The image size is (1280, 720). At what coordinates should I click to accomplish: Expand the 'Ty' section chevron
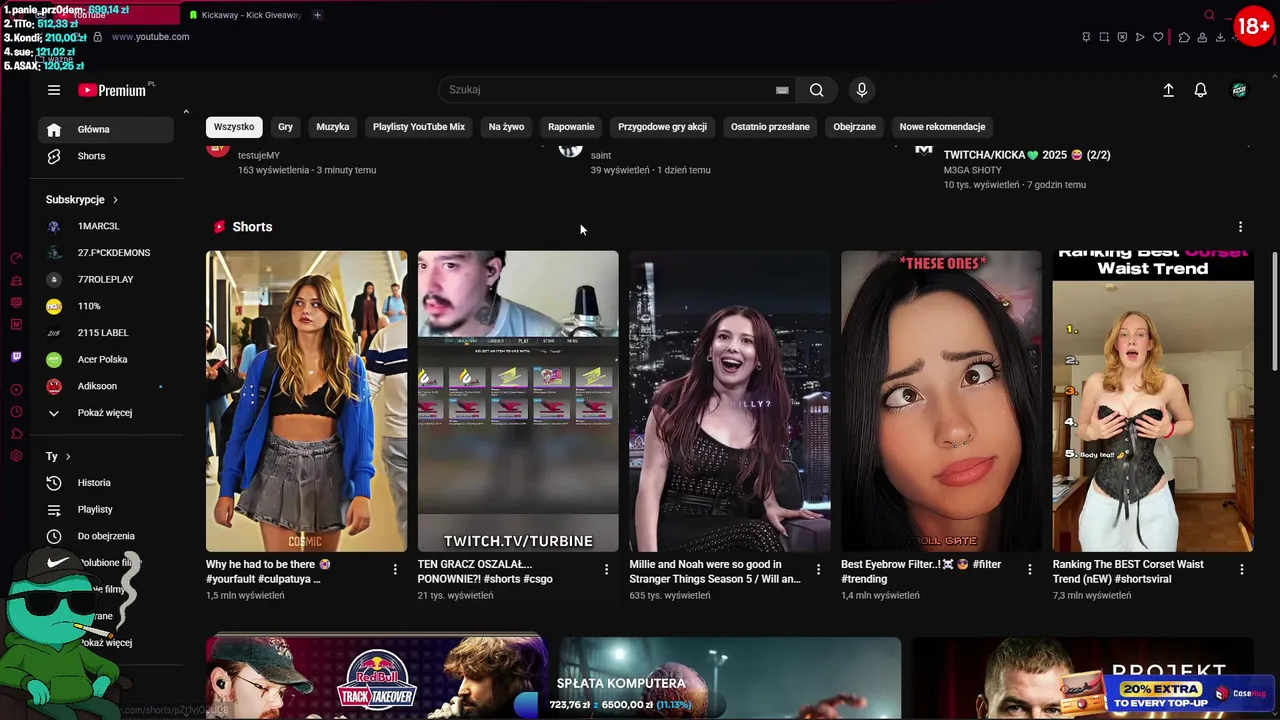click(x=68, y=457)
